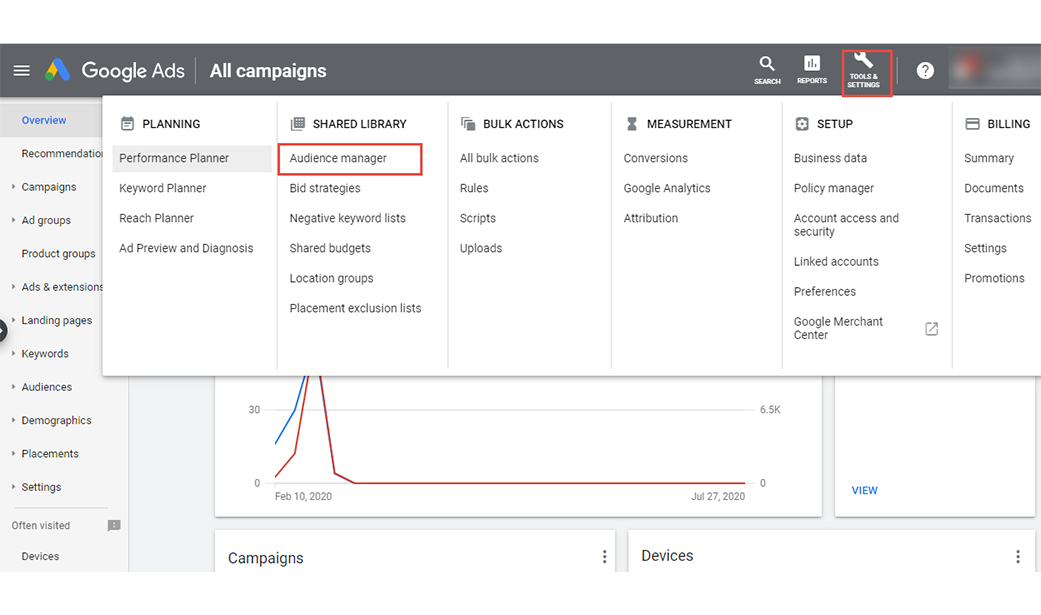
Task: Open Devices under Often visited
Action: (x=40, y=556)
